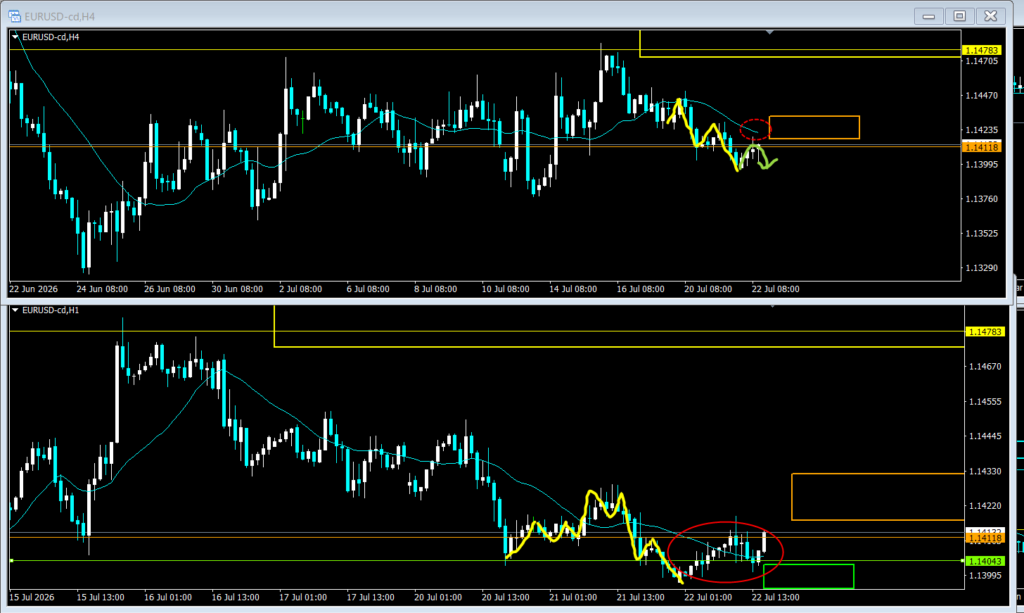
Task: Click the 1.13995 value on H1 price scale
Action: [985, 576]
